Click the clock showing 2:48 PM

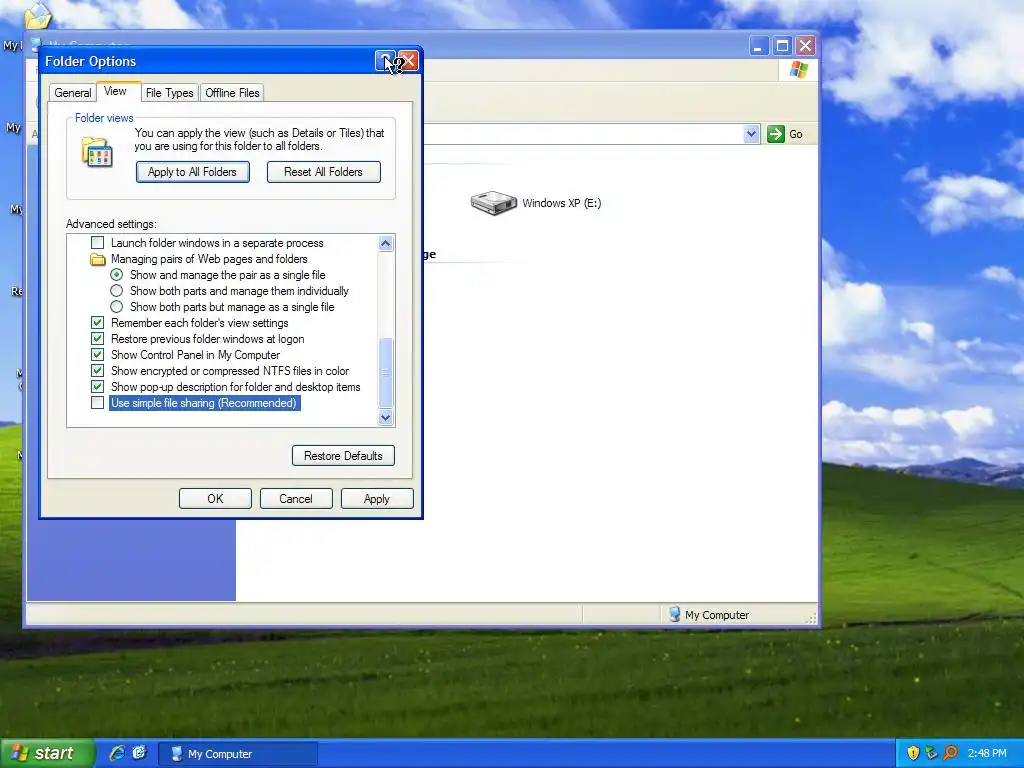pos(987,753)
